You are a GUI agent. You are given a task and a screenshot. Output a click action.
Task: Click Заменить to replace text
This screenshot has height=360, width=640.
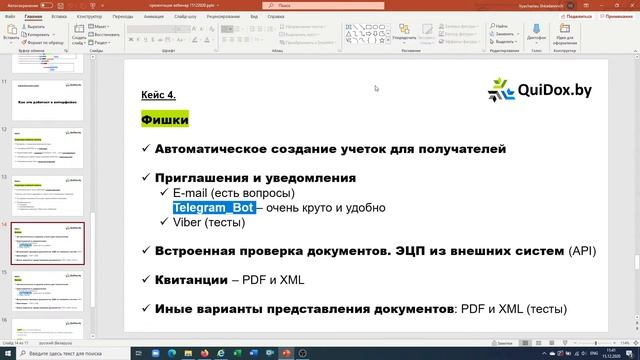tap(502, 34)
